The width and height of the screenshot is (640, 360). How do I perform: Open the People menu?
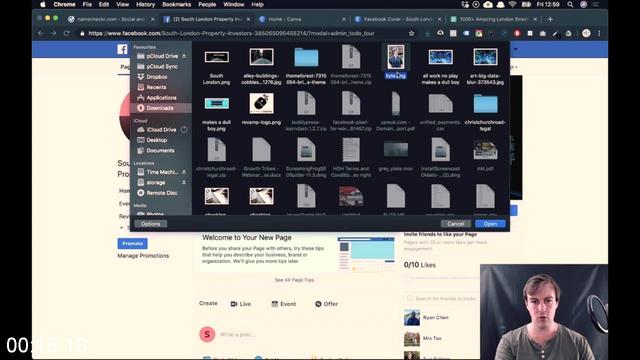point(207,4)
